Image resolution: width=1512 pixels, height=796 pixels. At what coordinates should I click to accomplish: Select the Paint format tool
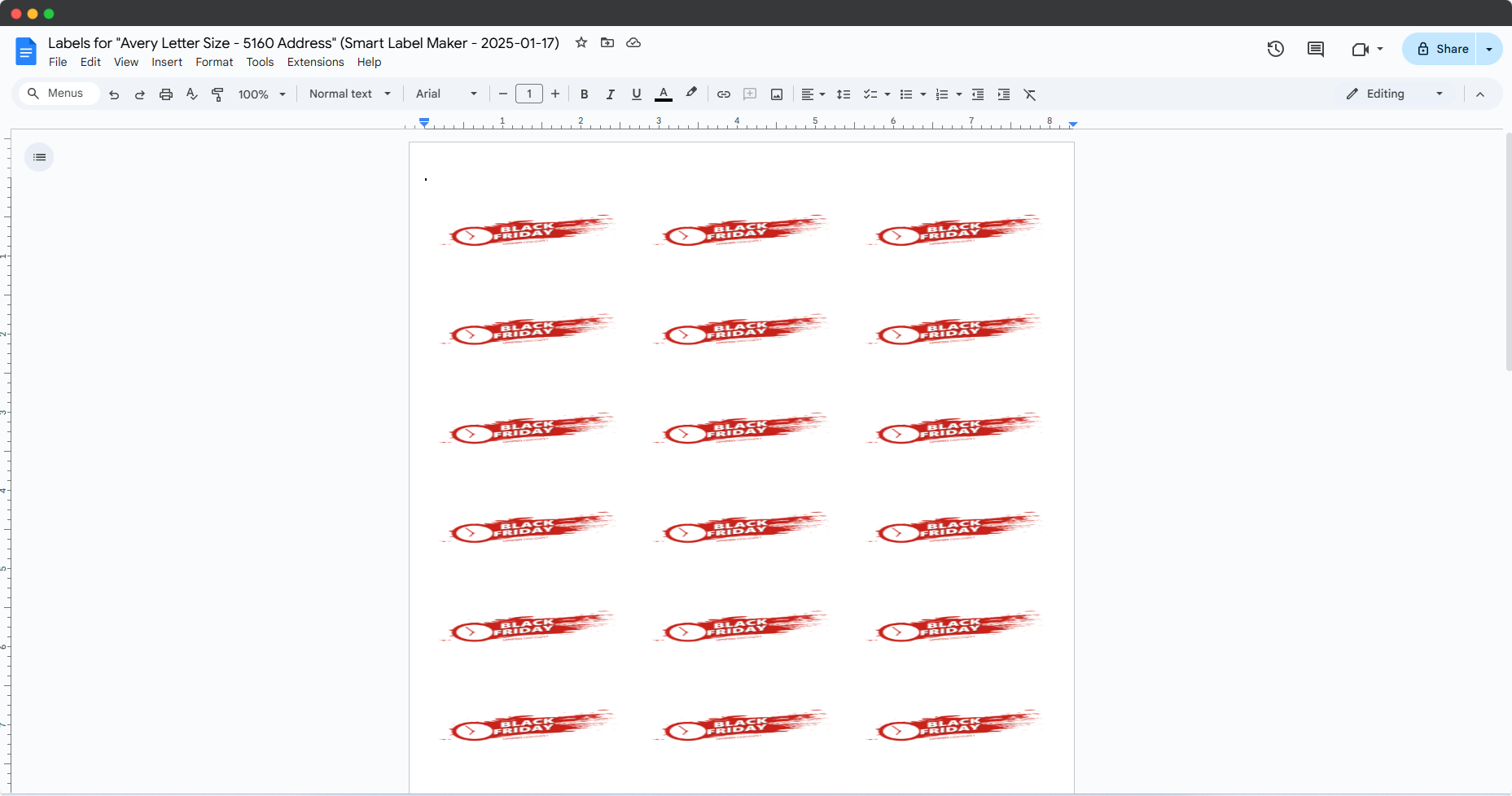tap(217, 94)
